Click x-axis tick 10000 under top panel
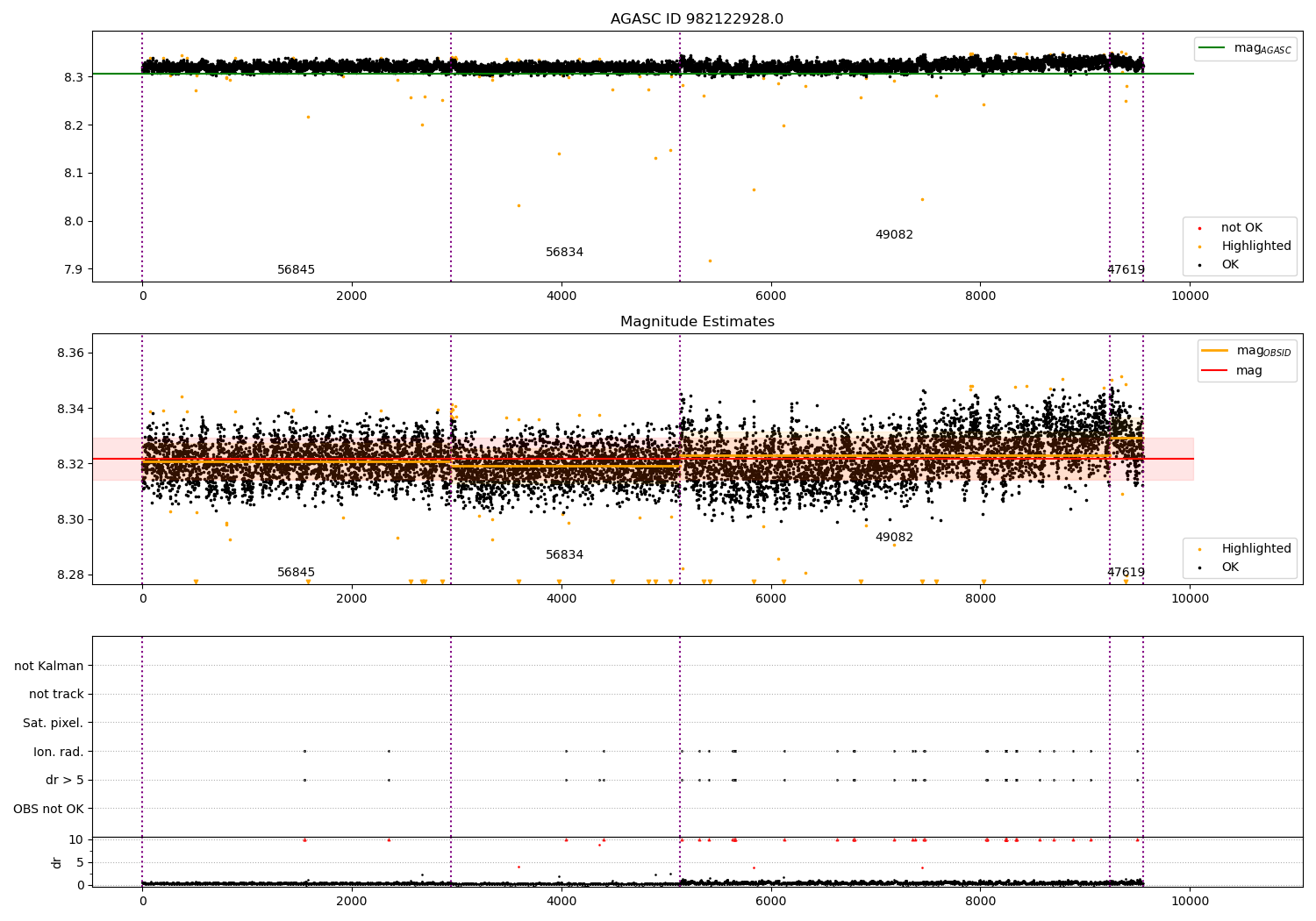Image resolution: width=1316 pixels, height=921 pixels. pos(1190,296)
